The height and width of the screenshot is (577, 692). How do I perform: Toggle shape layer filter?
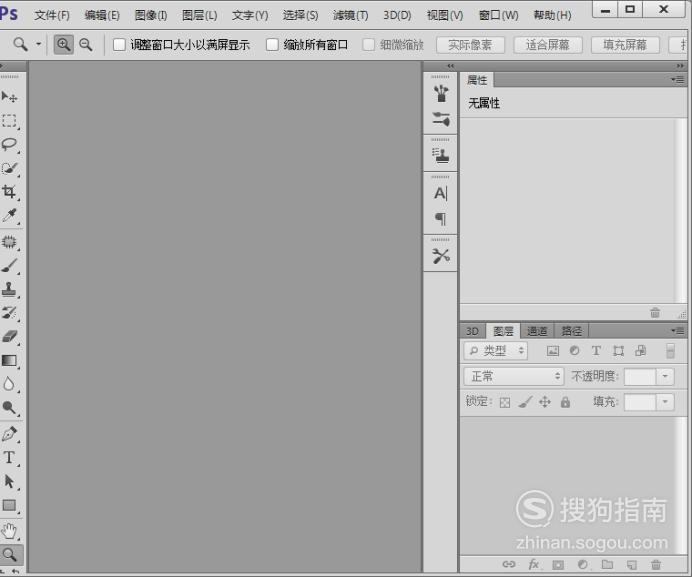tap(618, 351)
